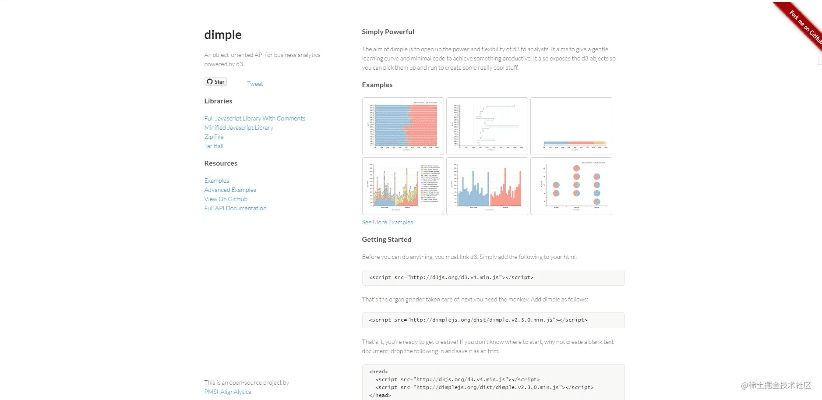Open the pie chart matrix thumbnail
This screenshot has height=400, width=822.
coord(571,186)
